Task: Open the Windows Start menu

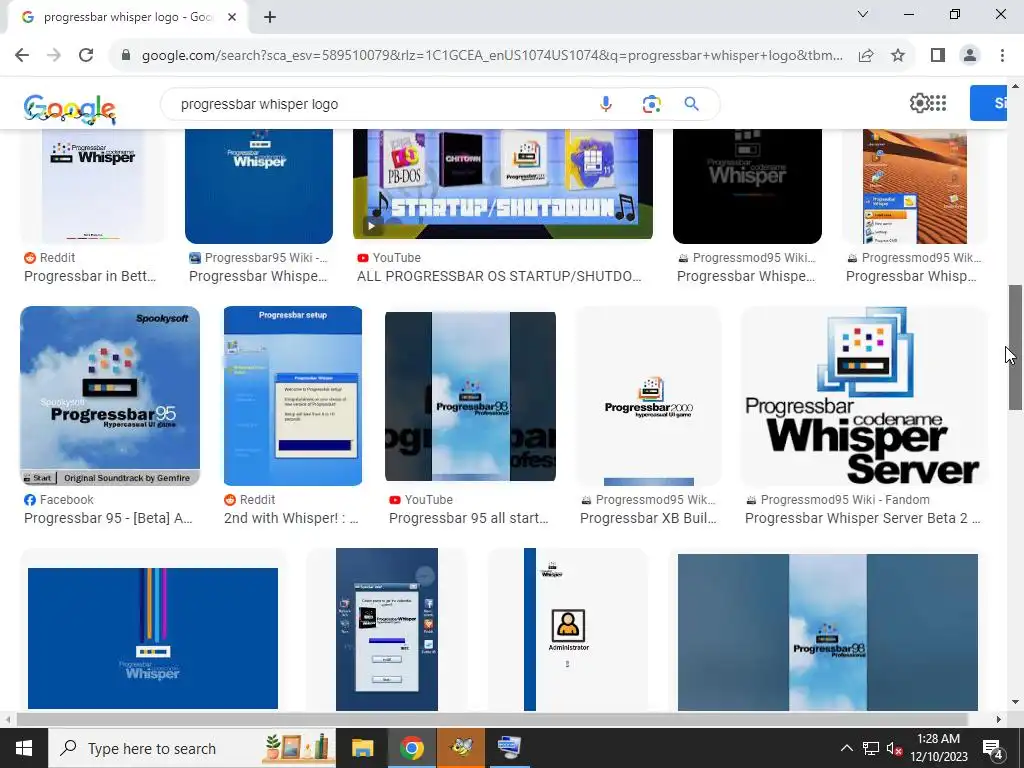Action: tap(24, 748)
